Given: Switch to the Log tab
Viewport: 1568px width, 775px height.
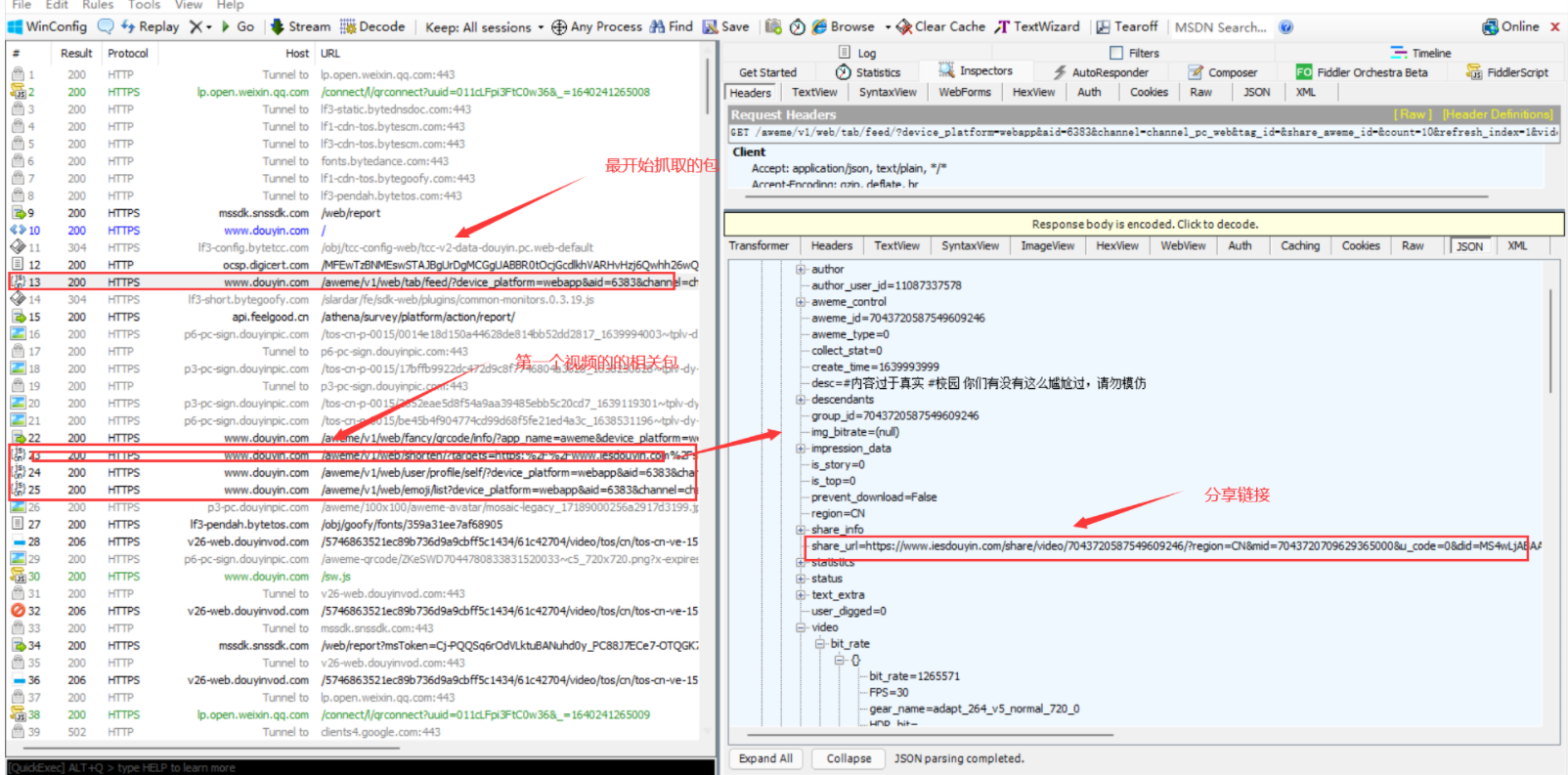Looking at the screenshot, I should (857, 53).
